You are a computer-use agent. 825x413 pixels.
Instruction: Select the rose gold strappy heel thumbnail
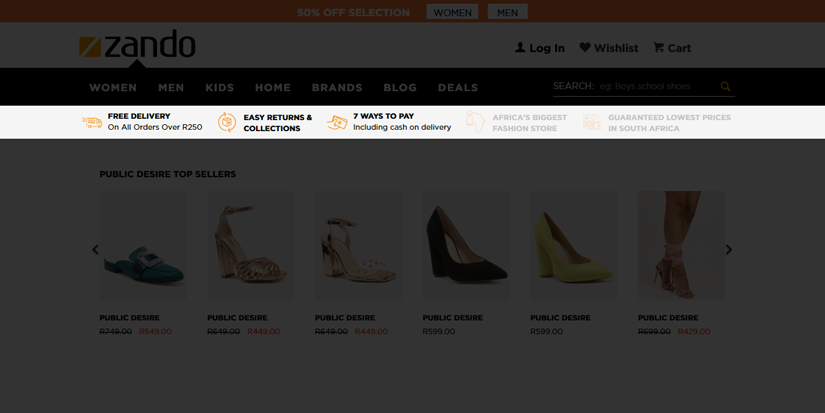[250, 246]
